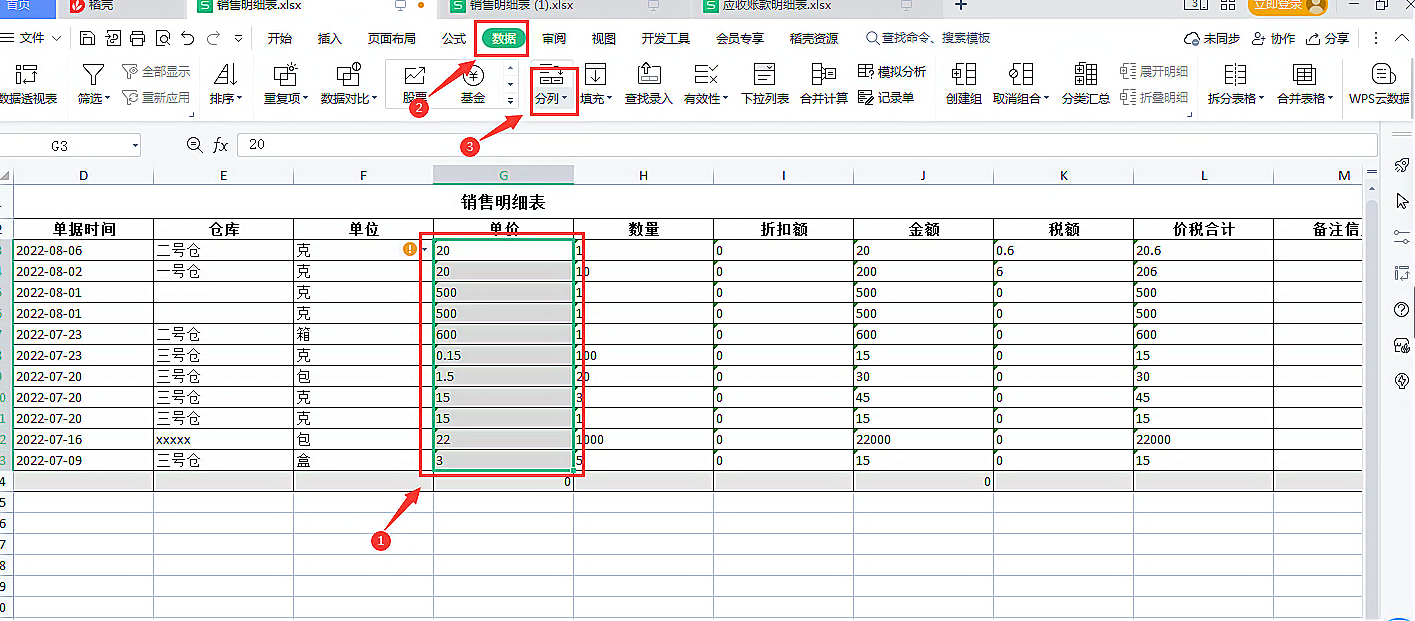Click Show All (全部显示) filter button
The image size is (1415, 621).
click(156, 72)
